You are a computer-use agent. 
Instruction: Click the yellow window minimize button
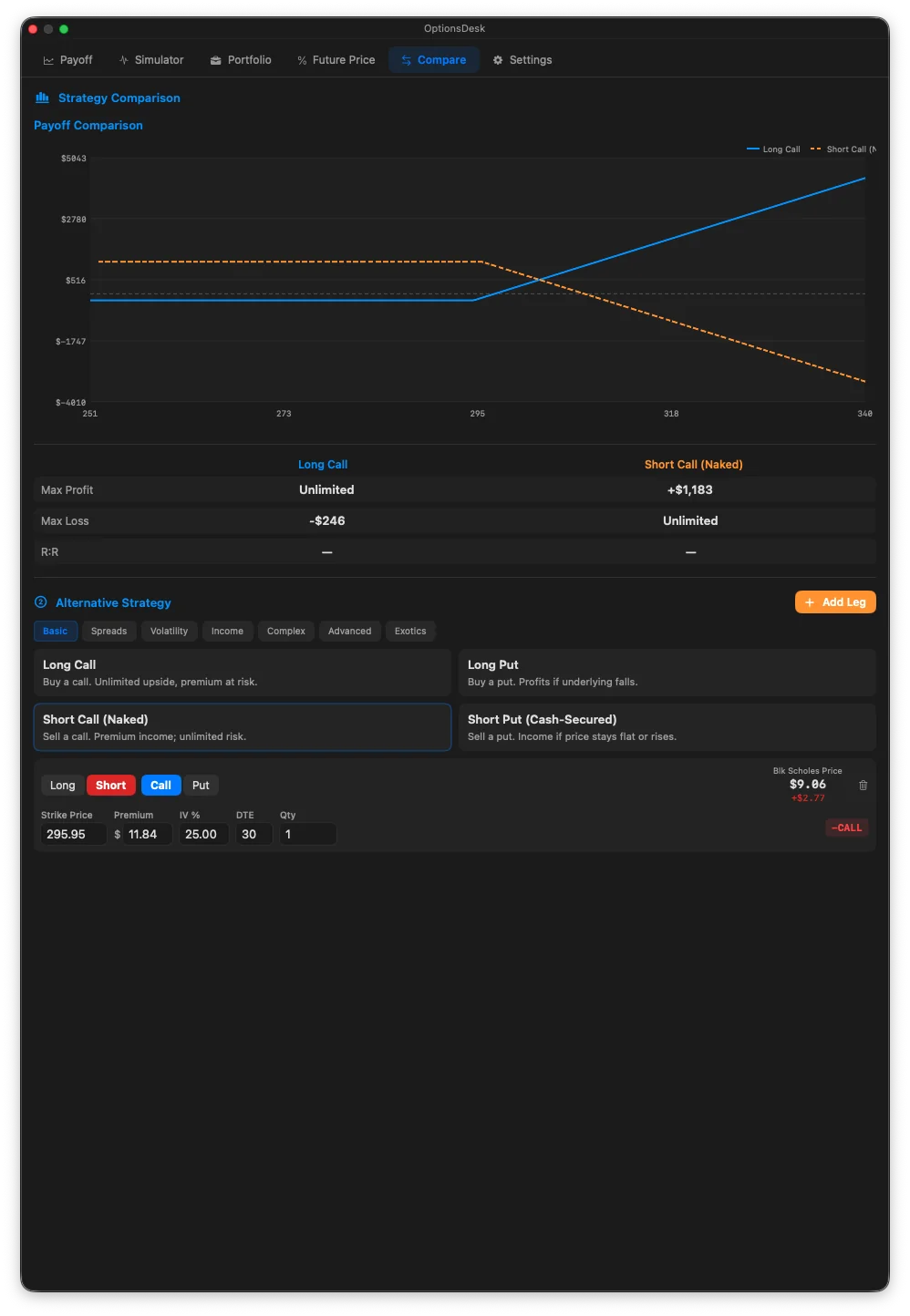48,29
